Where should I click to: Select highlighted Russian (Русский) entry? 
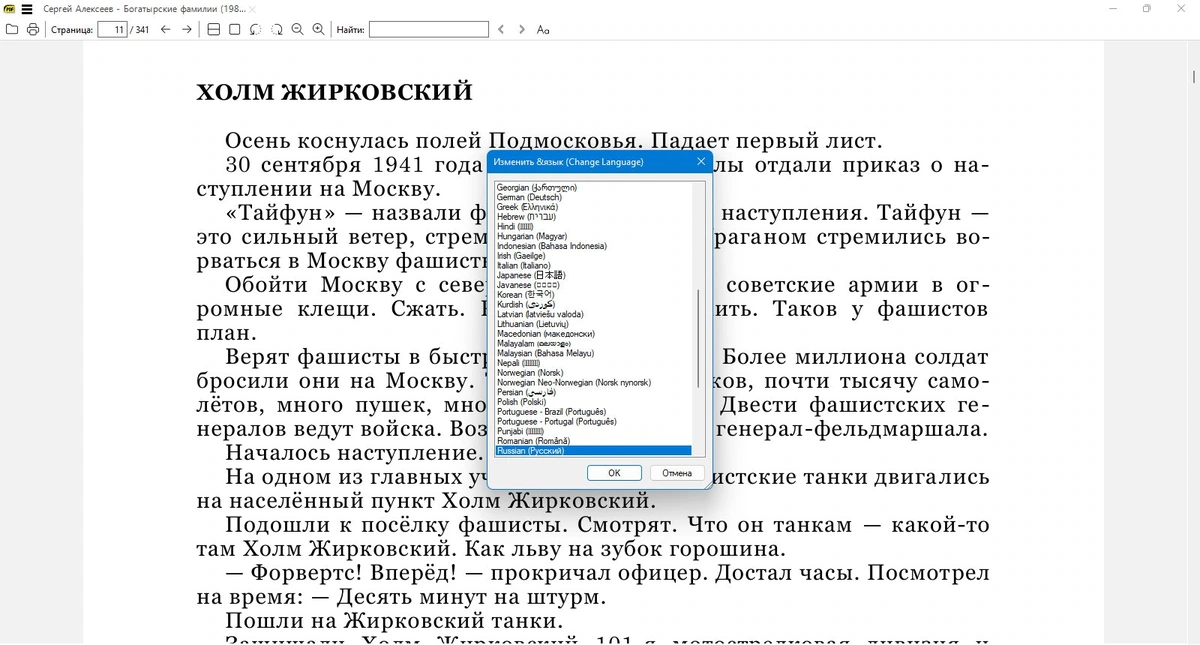pos(593,451)
